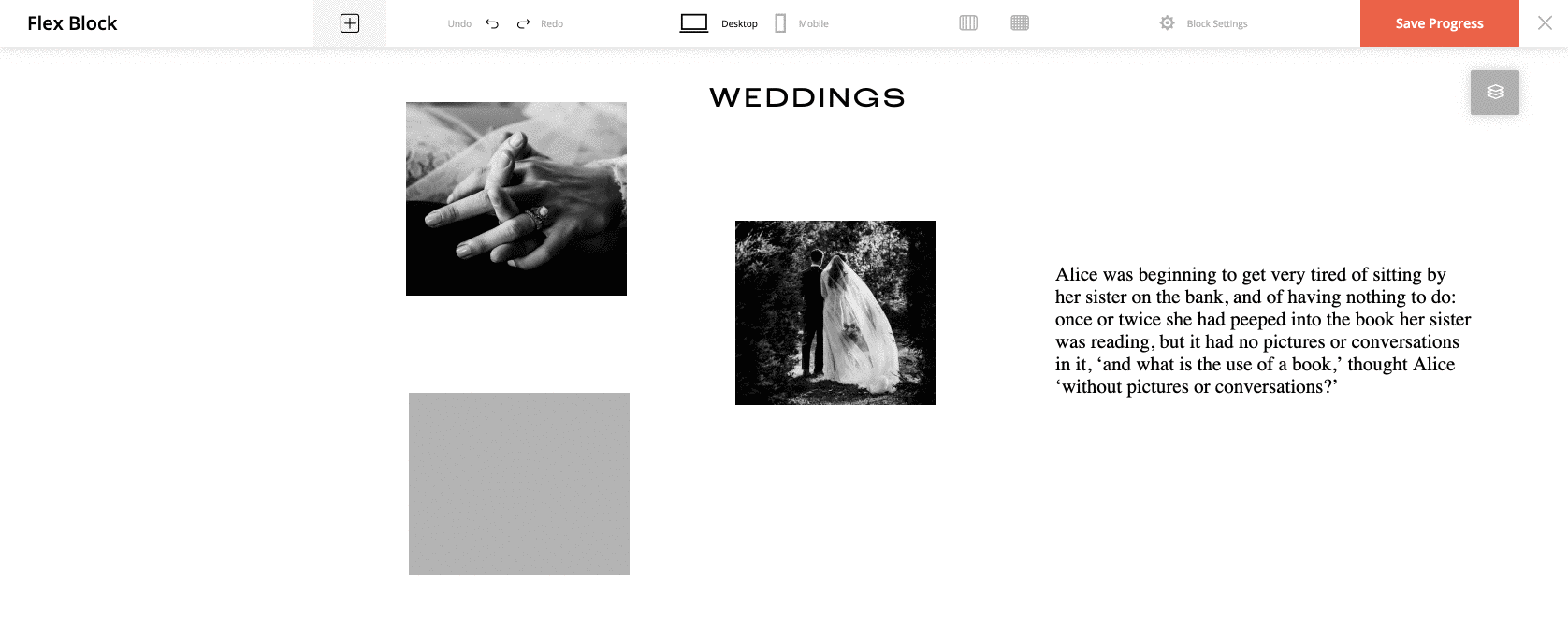Show grid overlay icon
The image size is (1568, 622).
point(1020,22)
